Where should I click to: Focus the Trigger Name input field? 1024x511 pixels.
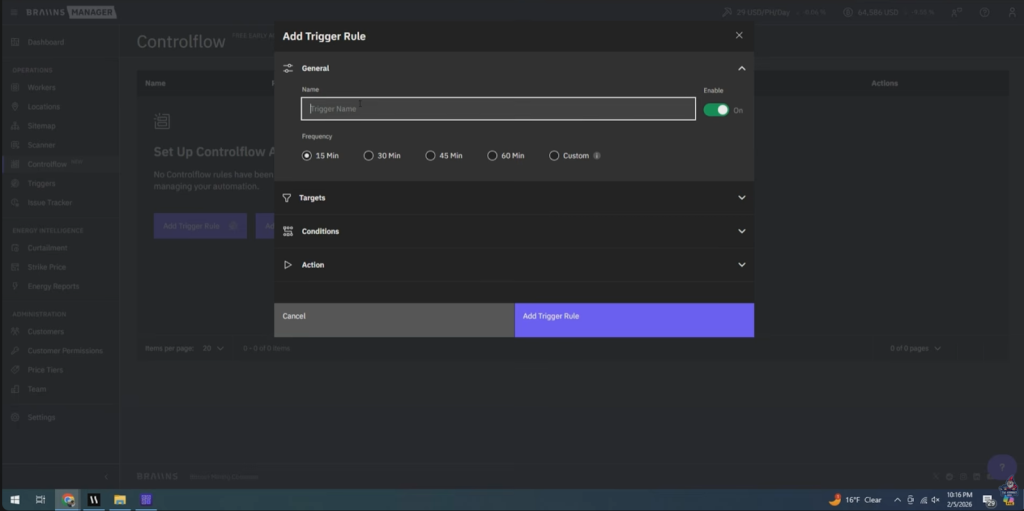point(498,109)
